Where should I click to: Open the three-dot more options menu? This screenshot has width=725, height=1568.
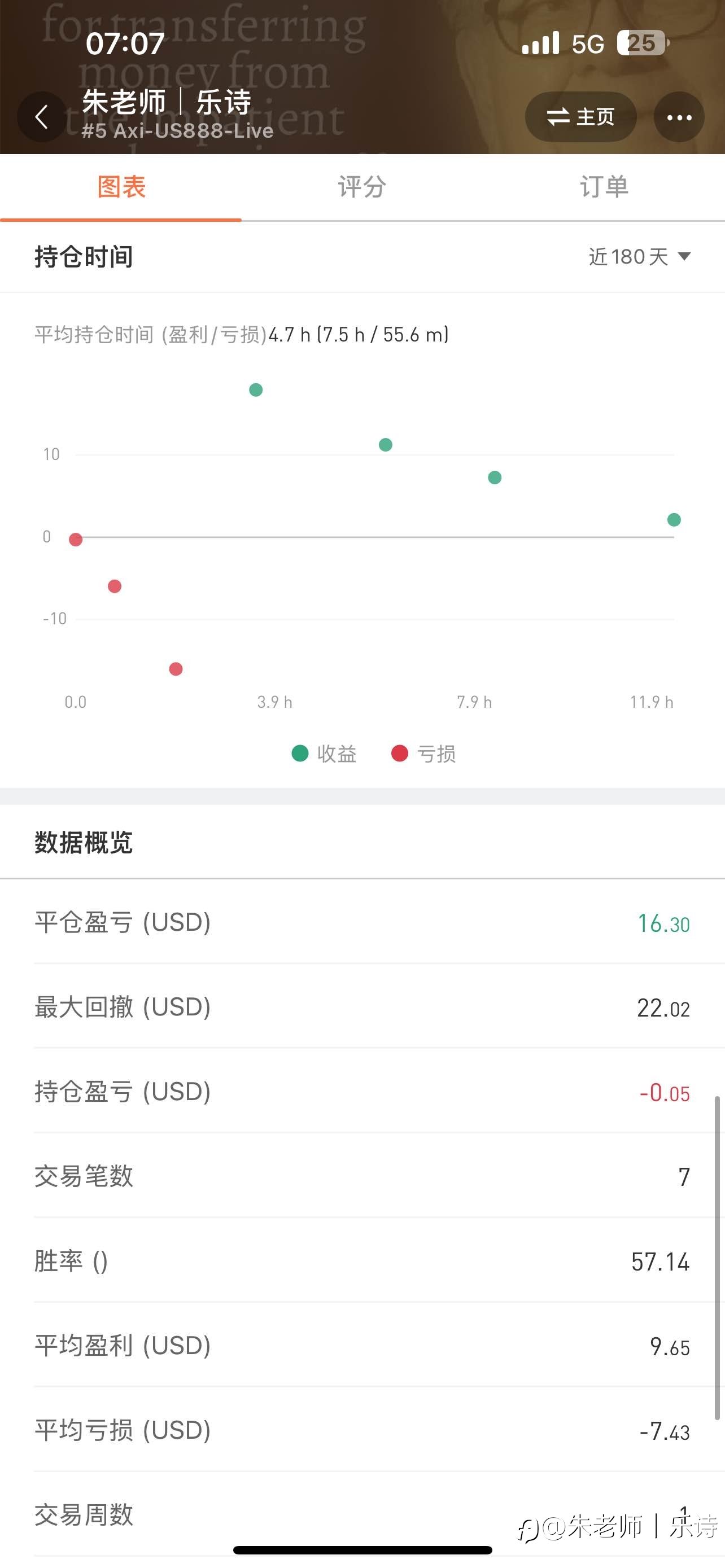(679, 117)
